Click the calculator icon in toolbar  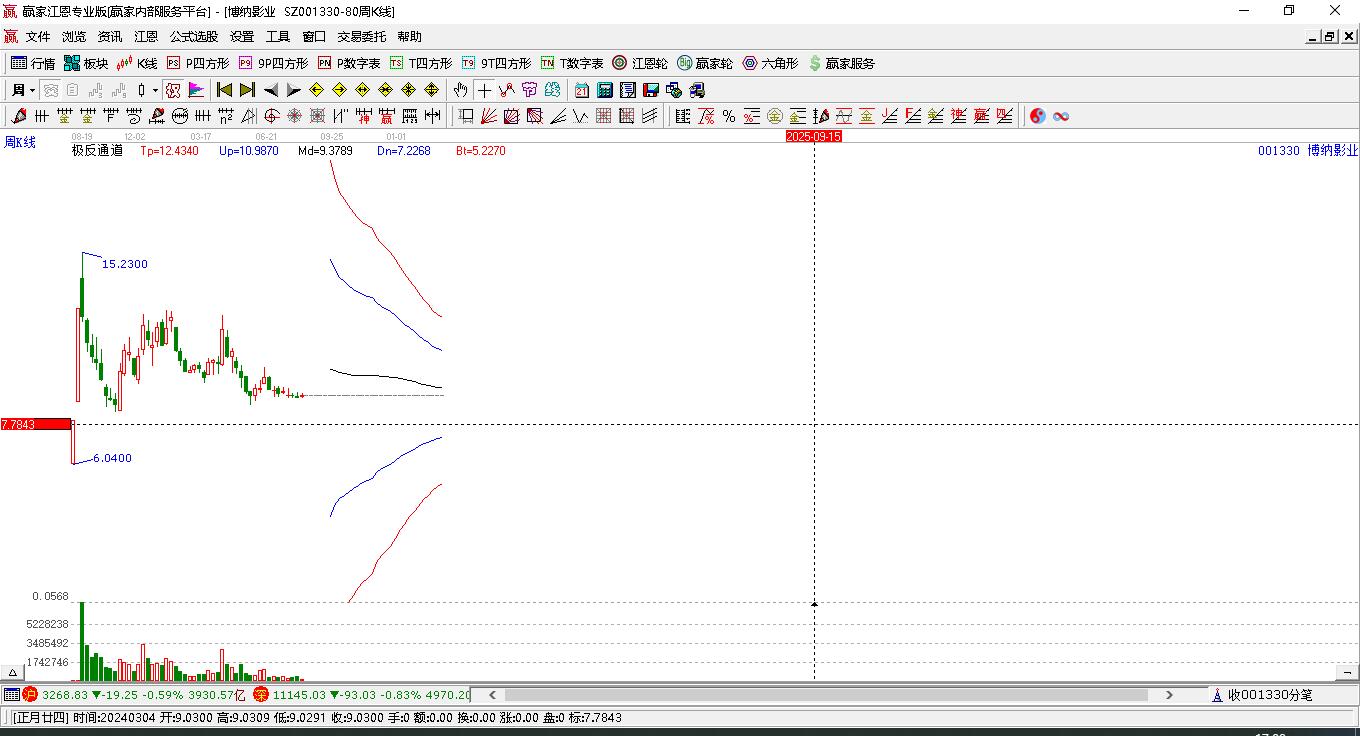click(x=604, y=90)
